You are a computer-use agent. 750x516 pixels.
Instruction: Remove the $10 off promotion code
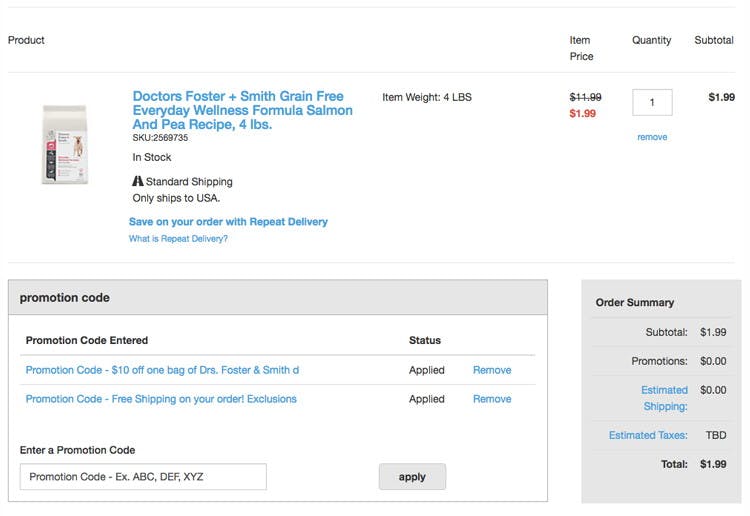(x=492, y=370)
